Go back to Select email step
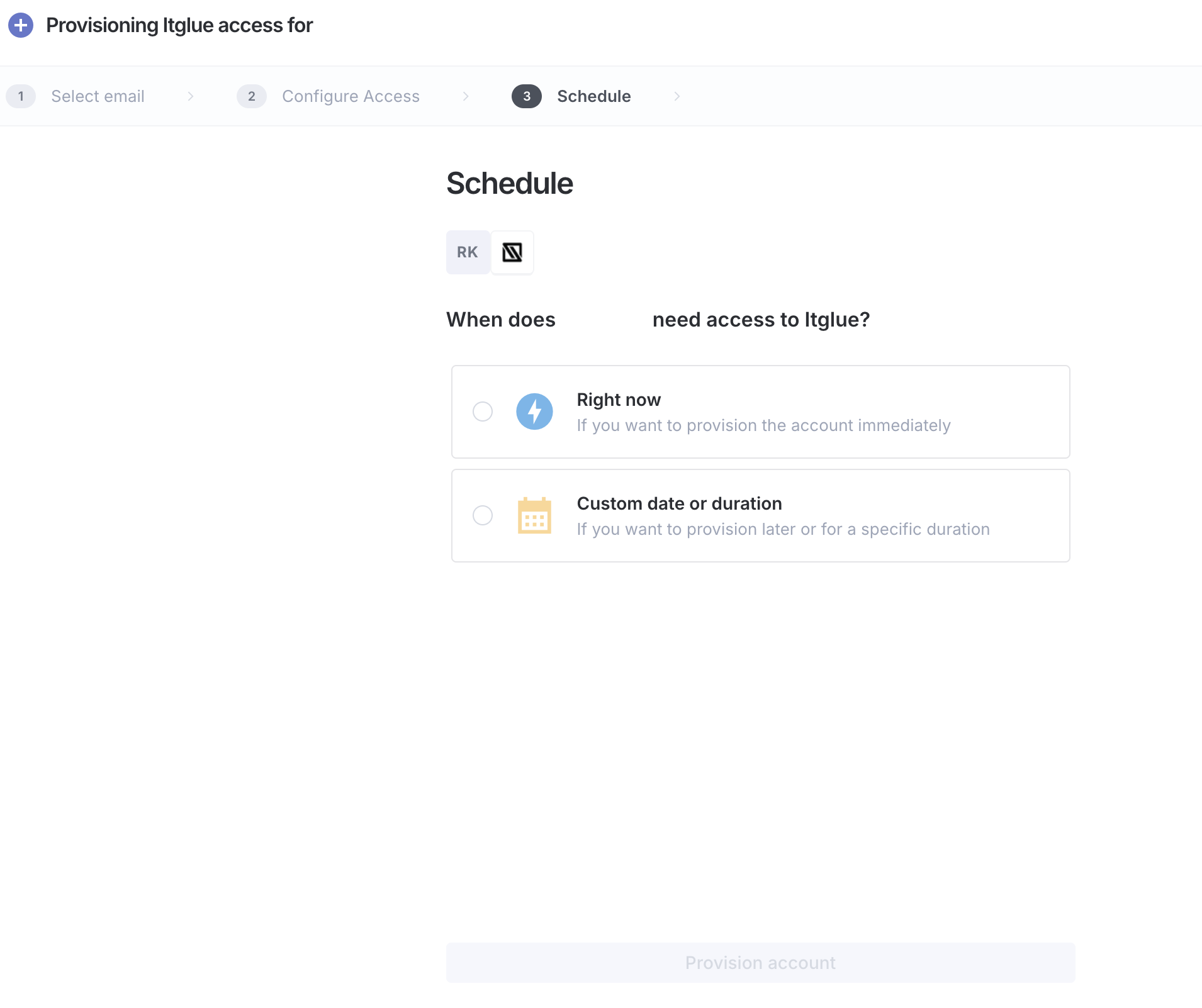The width and height of the screenshot is (1202, 1008). (98, 96)
